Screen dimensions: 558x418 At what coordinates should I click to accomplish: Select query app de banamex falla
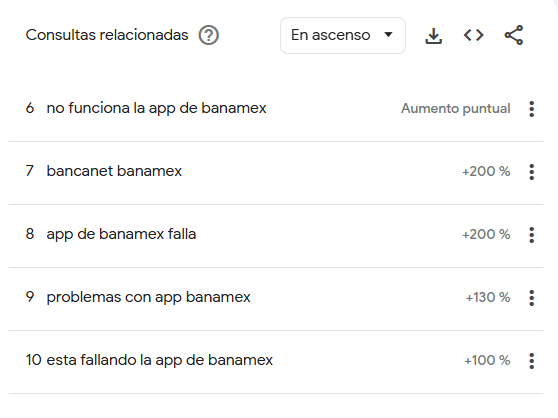coord(121,234)
